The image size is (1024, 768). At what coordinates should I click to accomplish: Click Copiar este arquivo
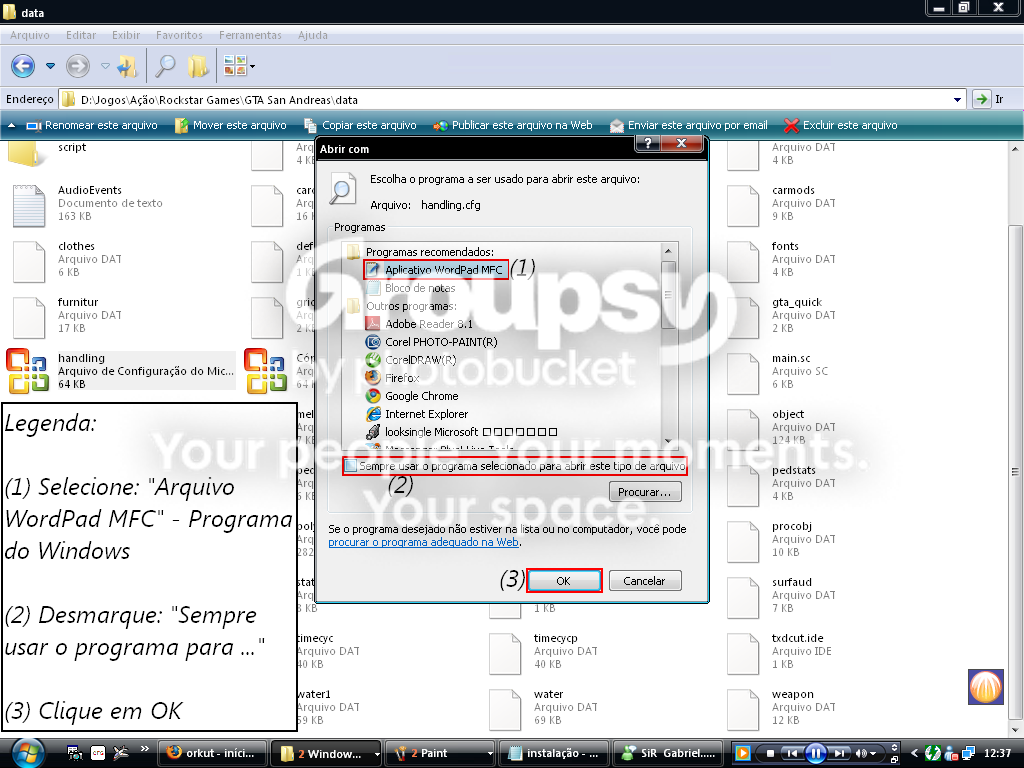(360, 125)
